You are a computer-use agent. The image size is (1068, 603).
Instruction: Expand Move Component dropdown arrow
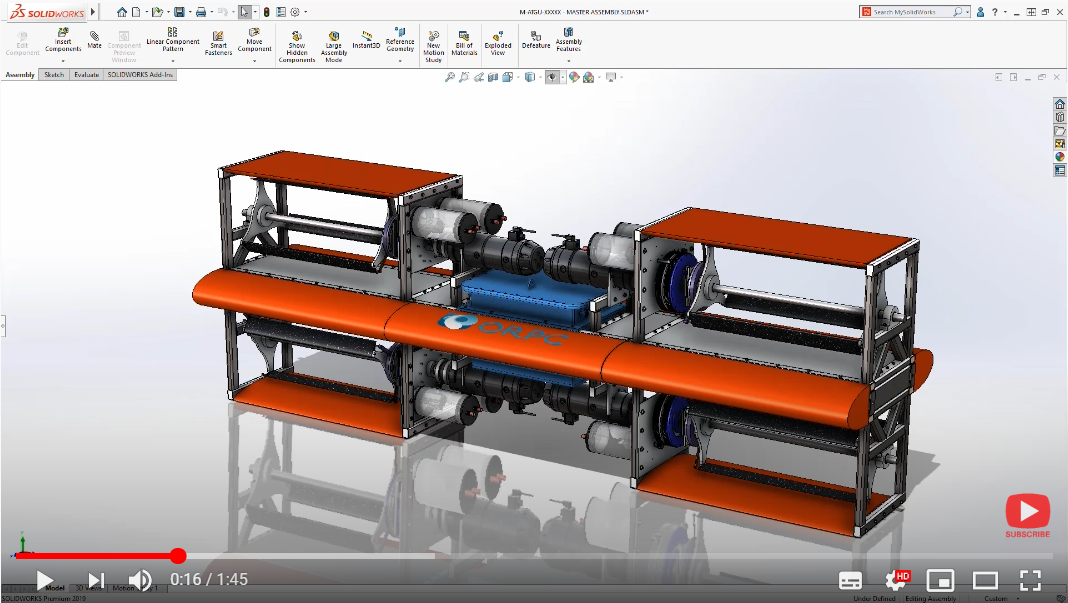click(x=254, y=61)
